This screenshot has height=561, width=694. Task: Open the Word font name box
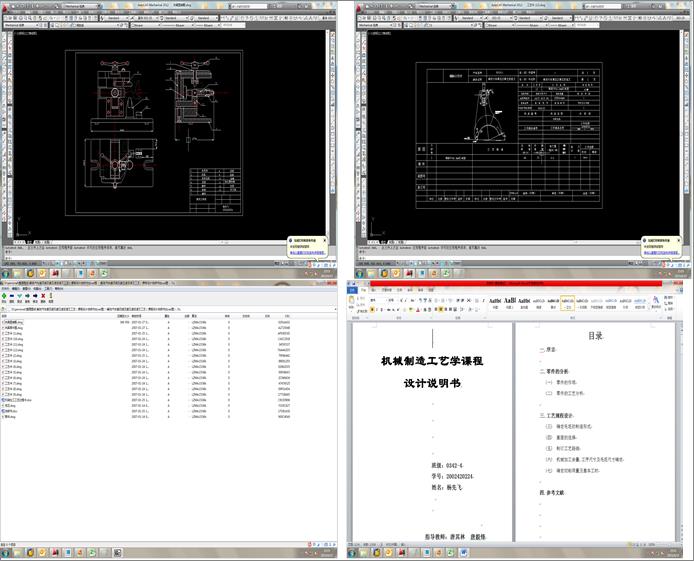point(378,300)
